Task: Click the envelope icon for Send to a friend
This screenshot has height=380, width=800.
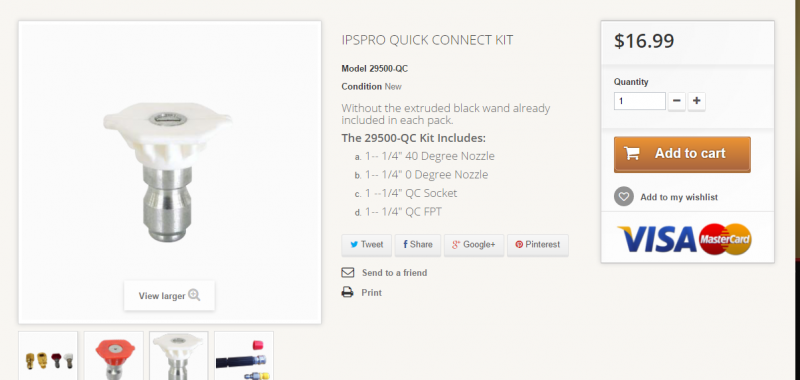Action: (x=347, y=272)
